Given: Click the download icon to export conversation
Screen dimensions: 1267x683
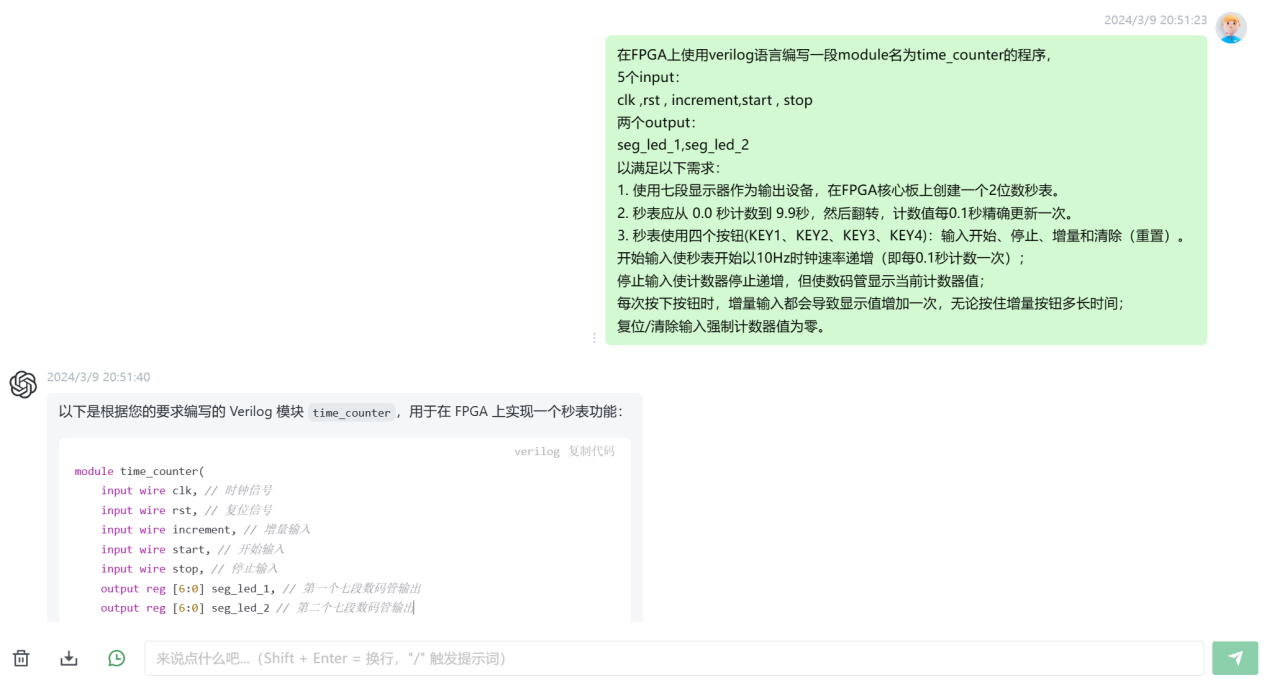Looking at the screenshot, I should pyautogui.click(x=69, y=658).
